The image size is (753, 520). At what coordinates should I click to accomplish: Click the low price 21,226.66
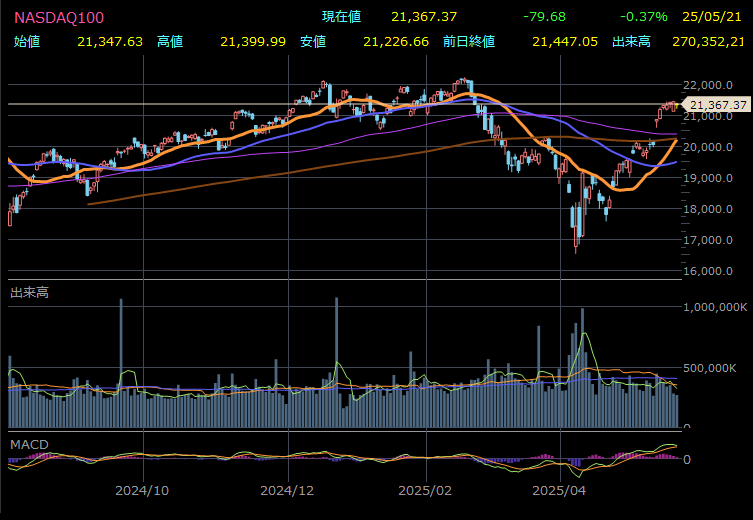click(x=396, y=42)
